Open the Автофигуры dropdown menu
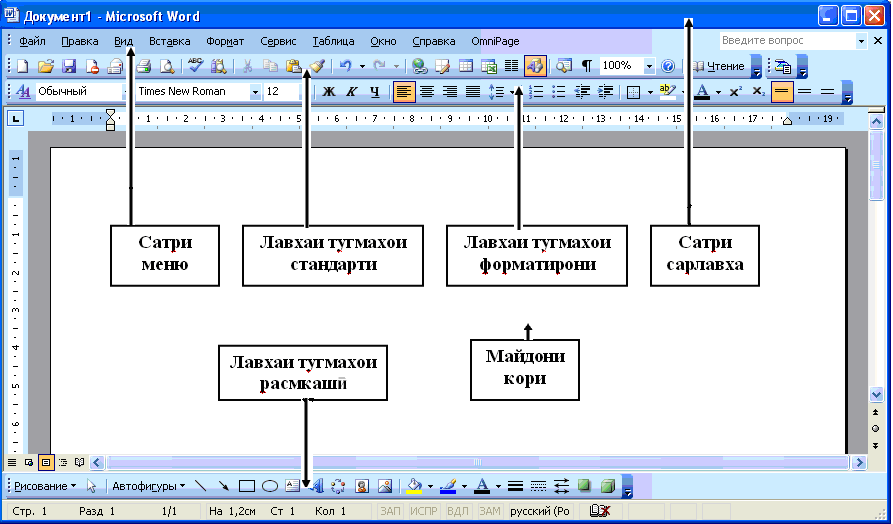Screen dimensions: 893x524 pyautogui.click(x=148, y=486)
